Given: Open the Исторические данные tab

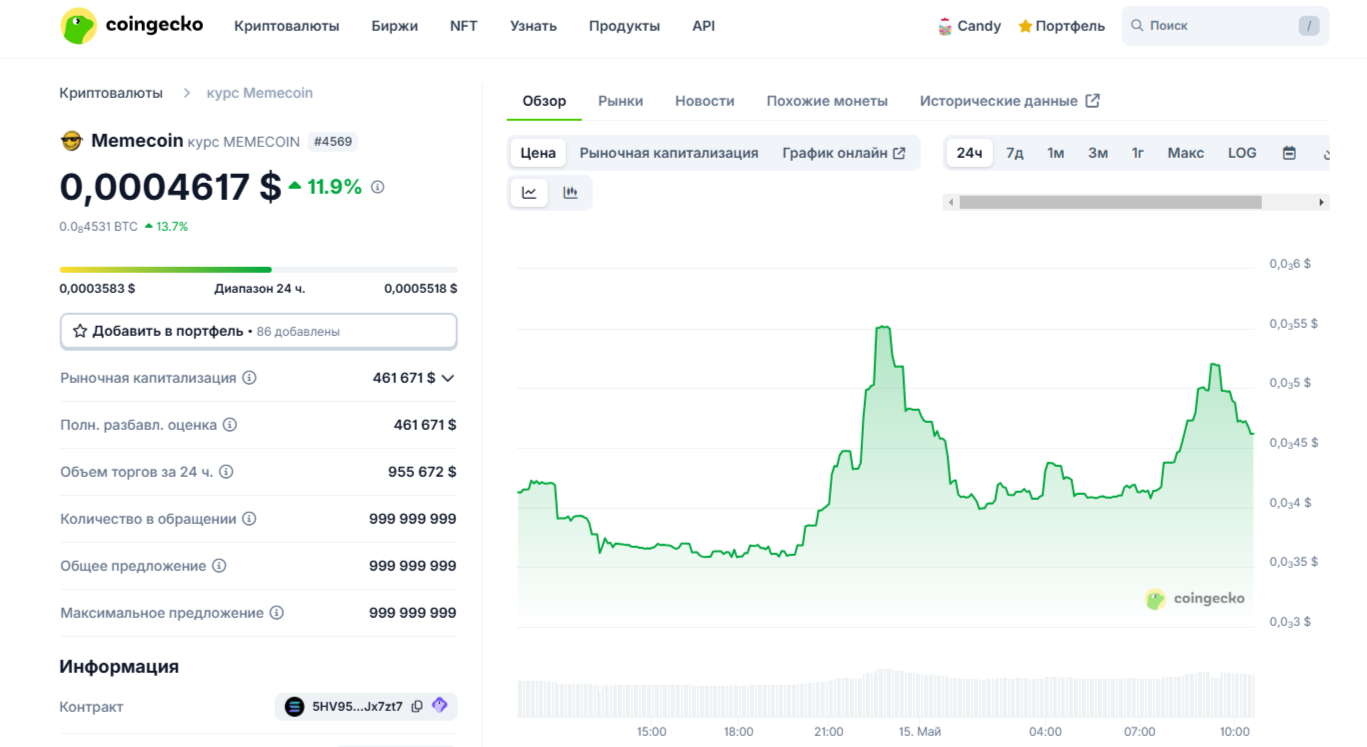Looking at the screenshot, I should (x=1010, y=101).
